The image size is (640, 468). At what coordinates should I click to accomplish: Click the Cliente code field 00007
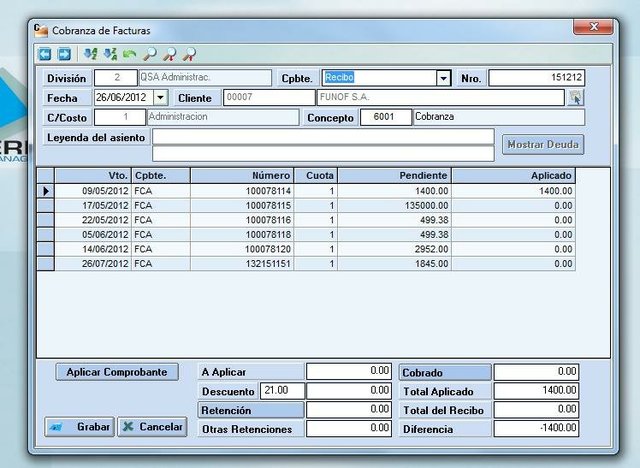pyautogui.click(x=269, y=98)
